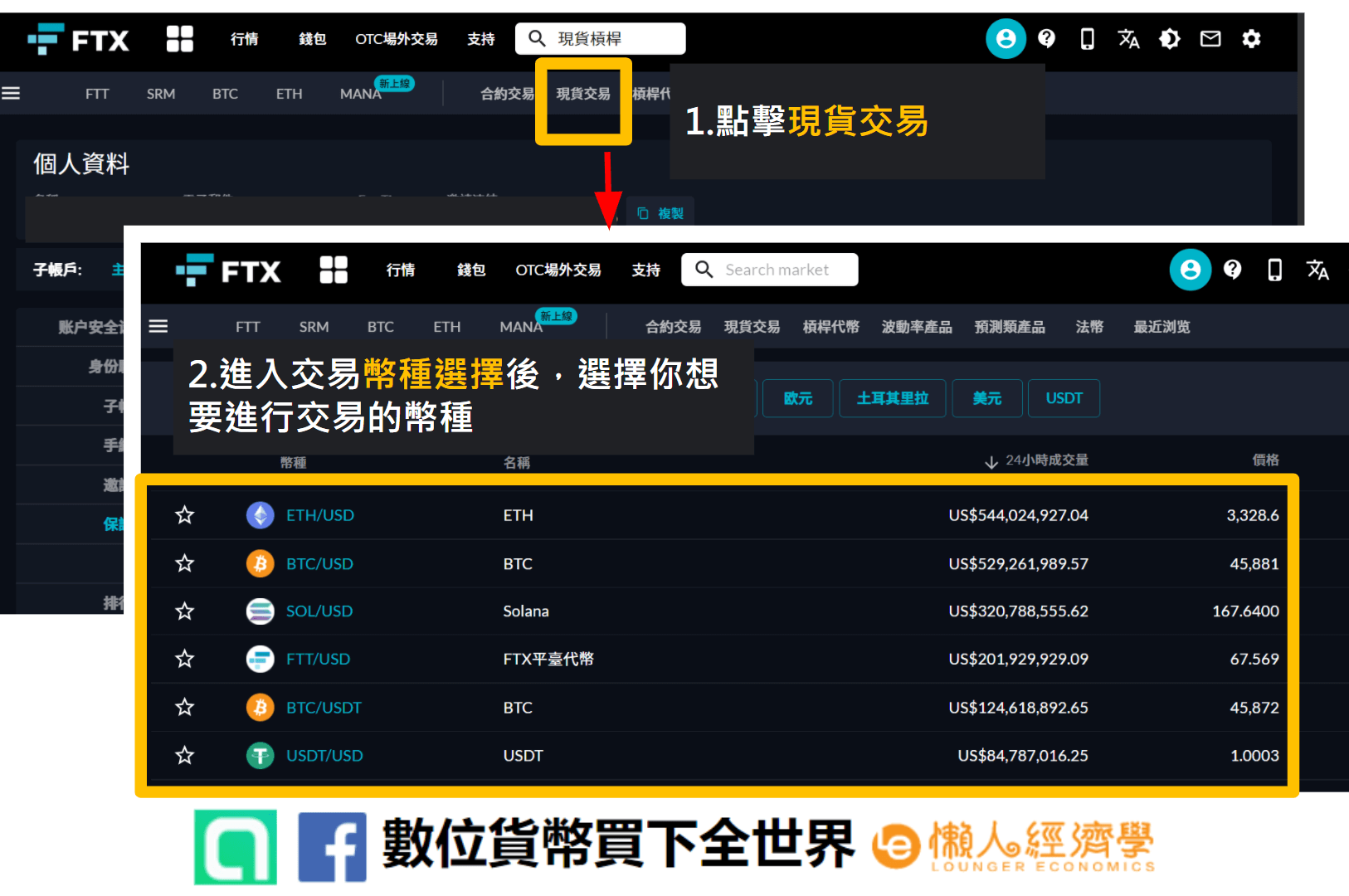This screenshot has width=1349, height=896.
Task: Click the account avatar icon in back window
Action: pos(1006,38)
